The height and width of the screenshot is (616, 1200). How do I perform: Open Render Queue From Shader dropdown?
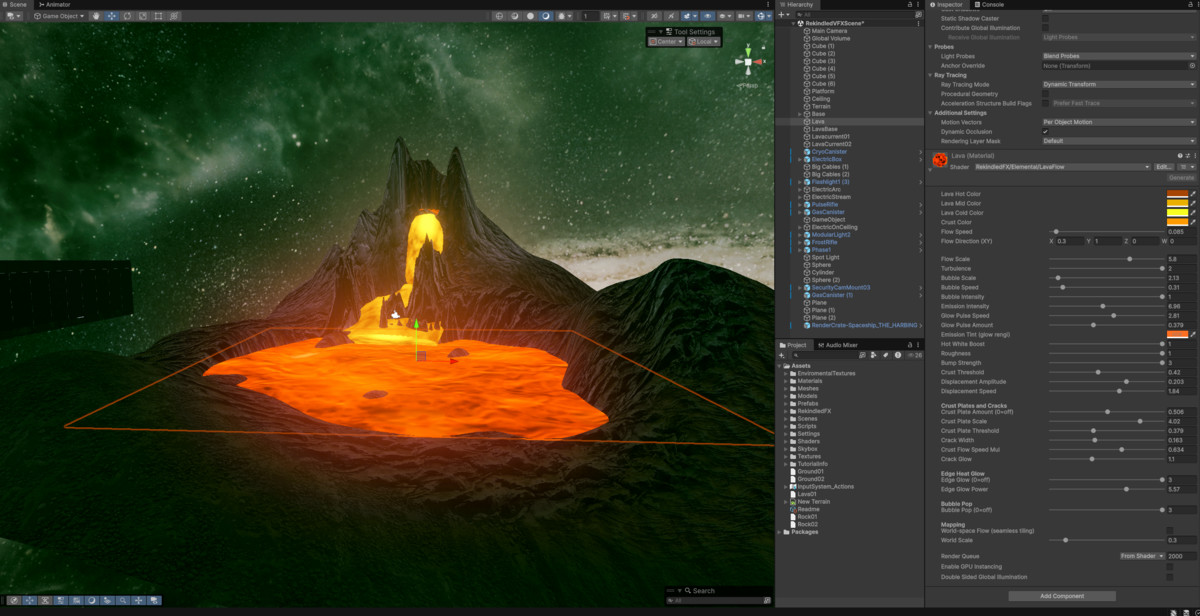pyautogui.click(x=1141, y=556)
